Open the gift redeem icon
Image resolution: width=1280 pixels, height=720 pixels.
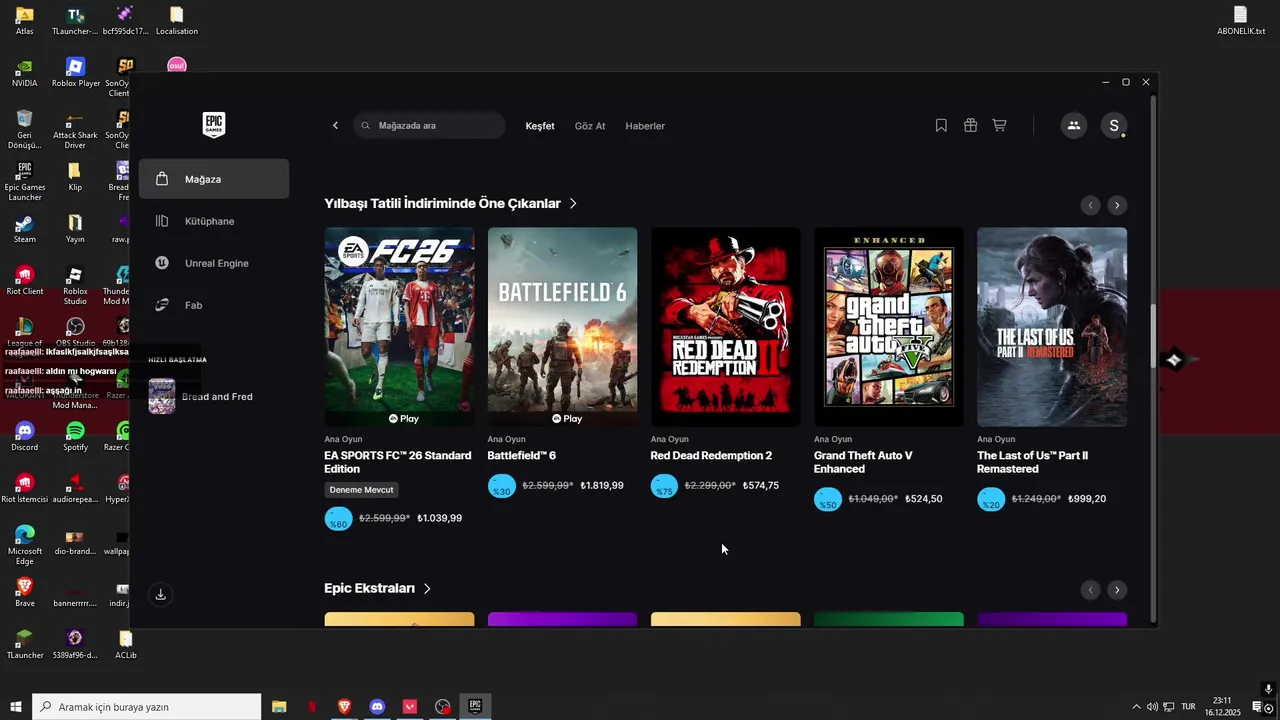[970, 125]
